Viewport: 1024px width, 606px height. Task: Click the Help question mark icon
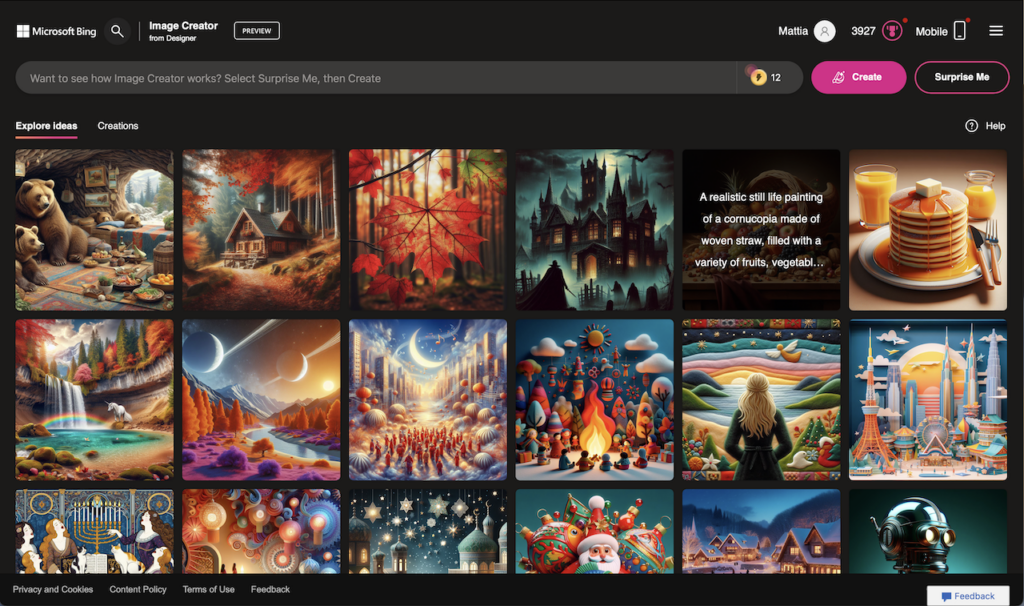tap(971, 126)
